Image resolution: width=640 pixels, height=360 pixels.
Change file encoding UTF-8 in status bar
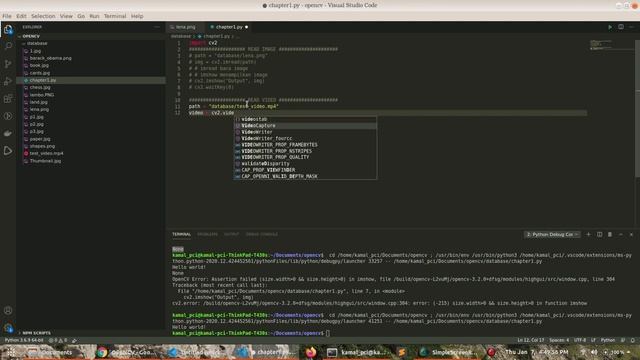[580, 340]
